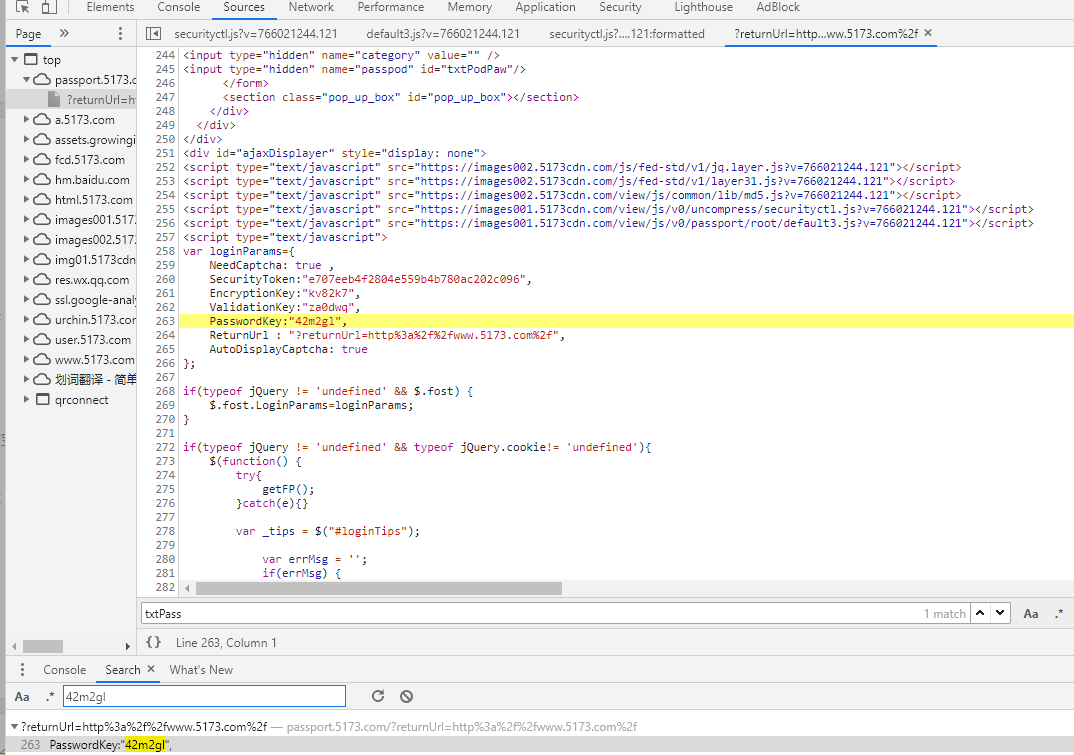Open the Network panel tab
The height and width of the screenshot is (755, 1074).
(311, 7)
